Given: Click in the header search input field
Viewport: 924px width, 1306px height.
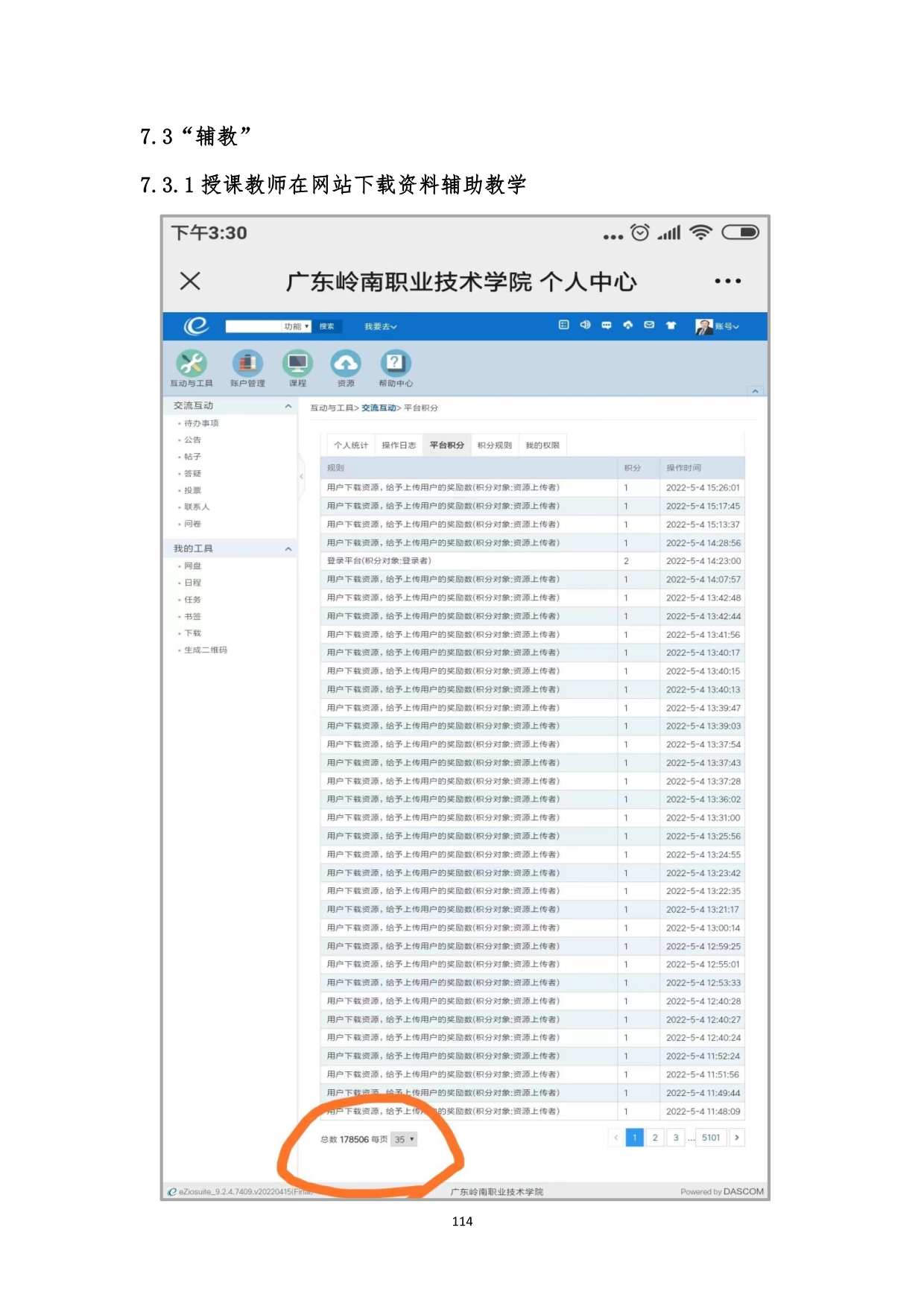Looking at the screenshot, I should tap(253, 326).
